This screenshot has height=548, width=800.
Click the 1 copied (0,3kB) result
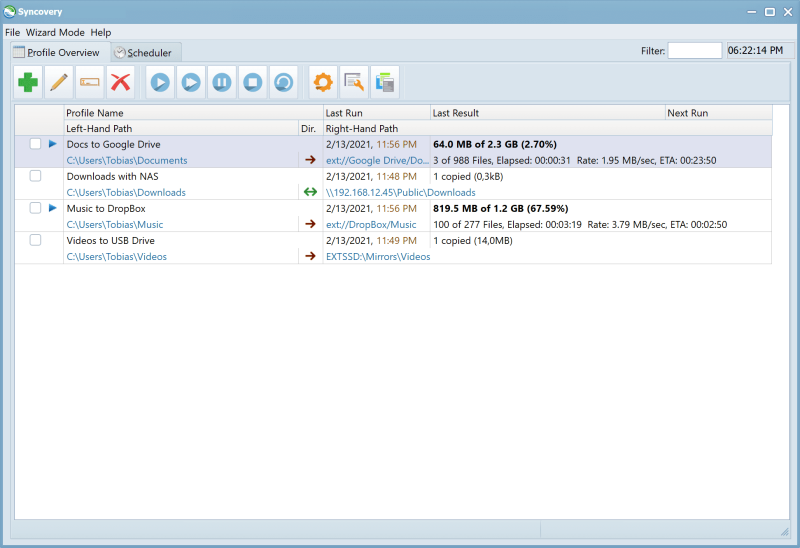pyautogui.click(x=468, y=177)
